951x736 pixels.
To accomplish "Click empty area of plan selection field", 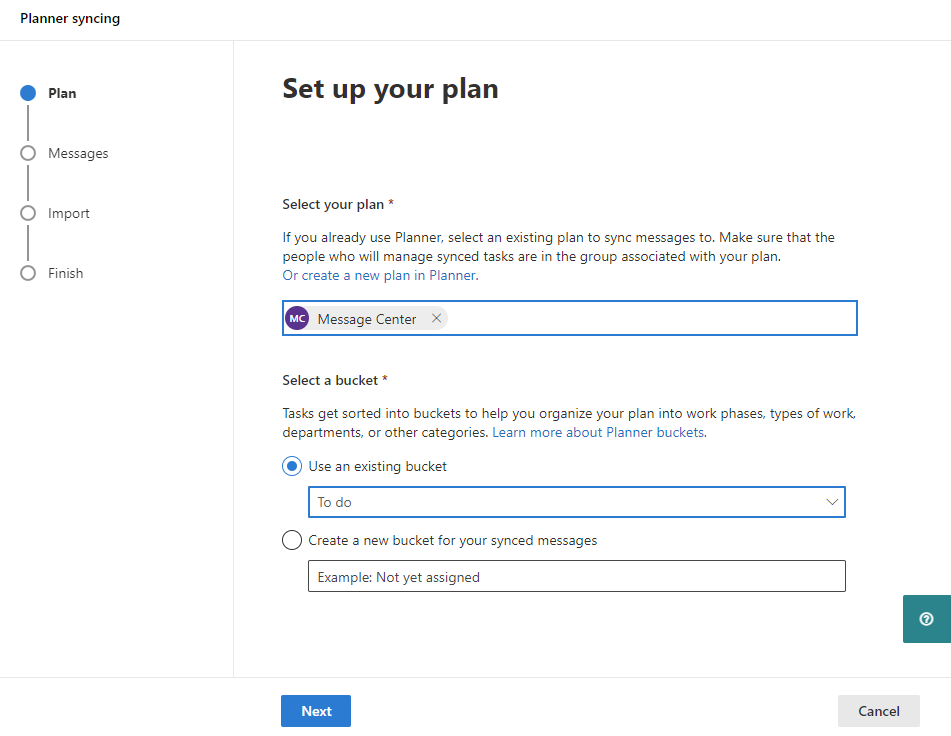I will (650, 319).
